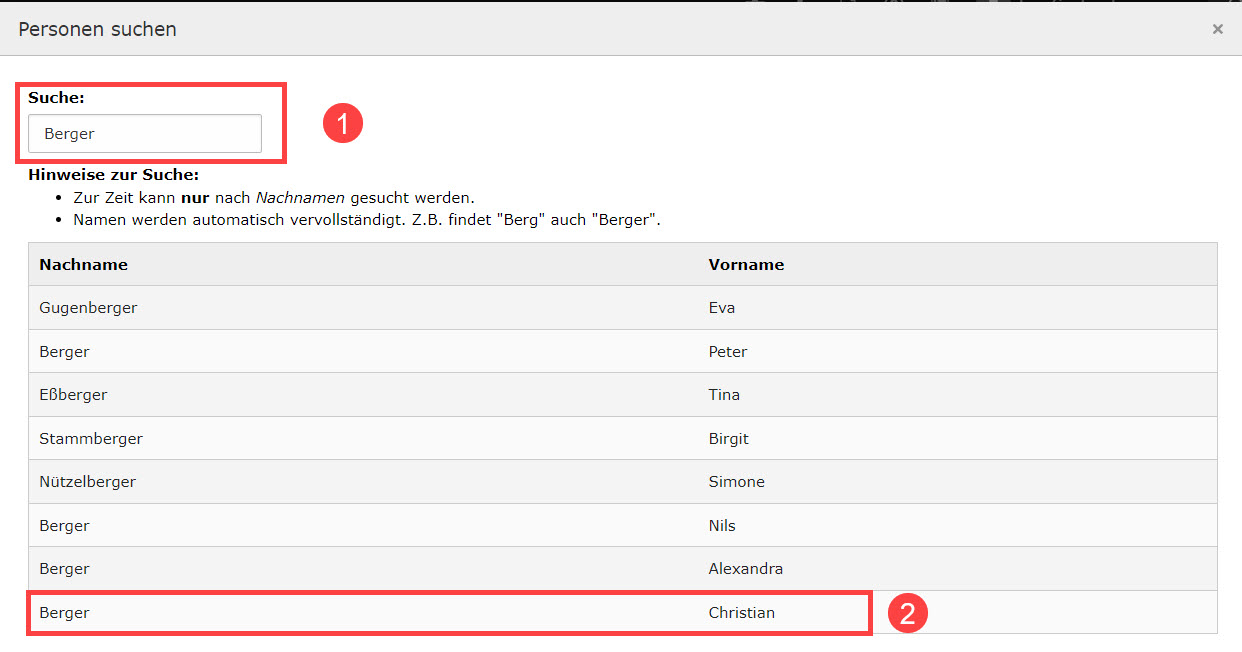The image size is (1242, 652).
Task: Click the Personen suchen dialog title
Action: [x=97, y=29]
